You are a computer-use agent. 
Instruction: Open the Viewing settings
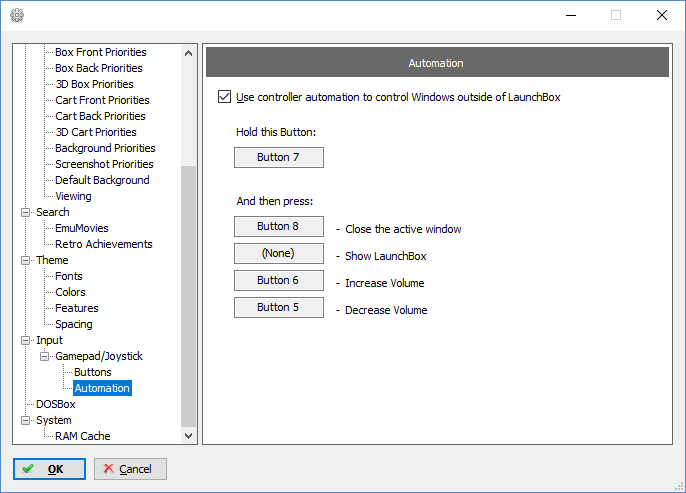tap(73, 196)
